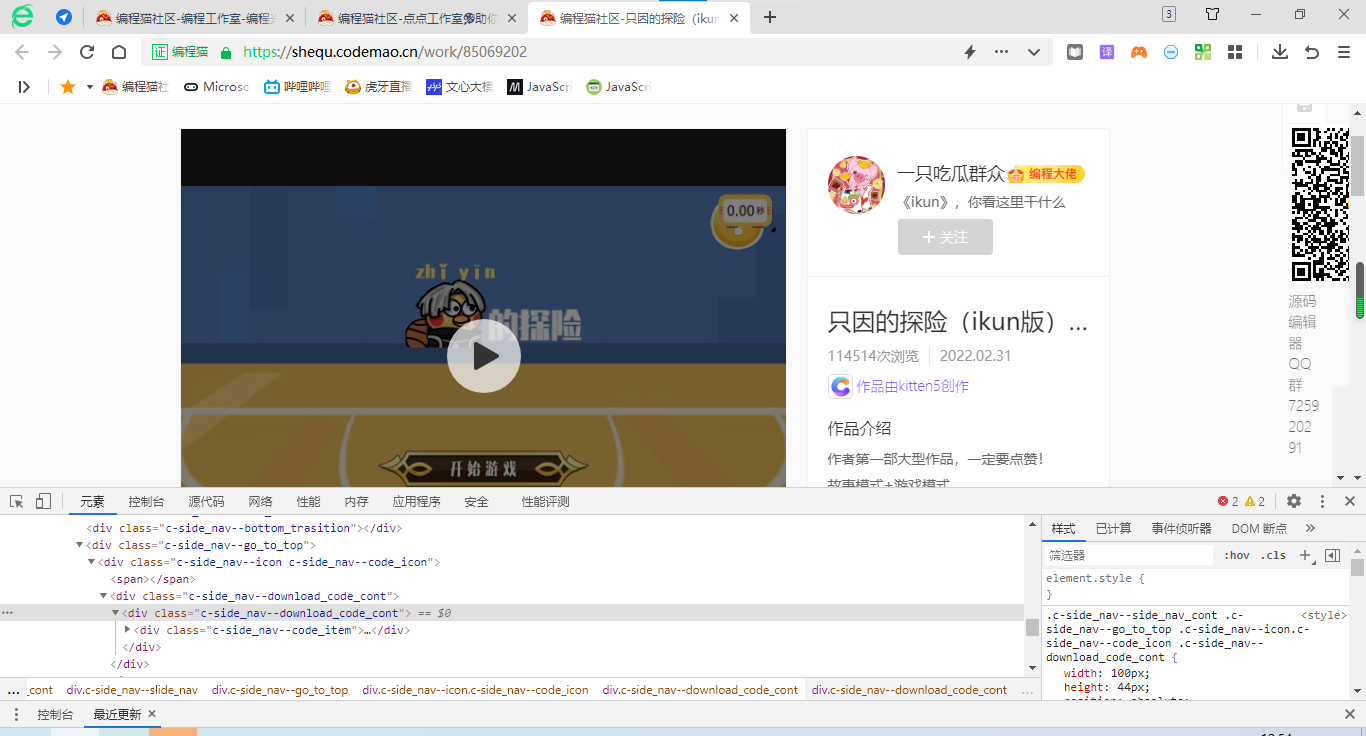Toggle the bookmarks sidebar panel
This screenshot has height=736, width=1366.
click(24, 87)
